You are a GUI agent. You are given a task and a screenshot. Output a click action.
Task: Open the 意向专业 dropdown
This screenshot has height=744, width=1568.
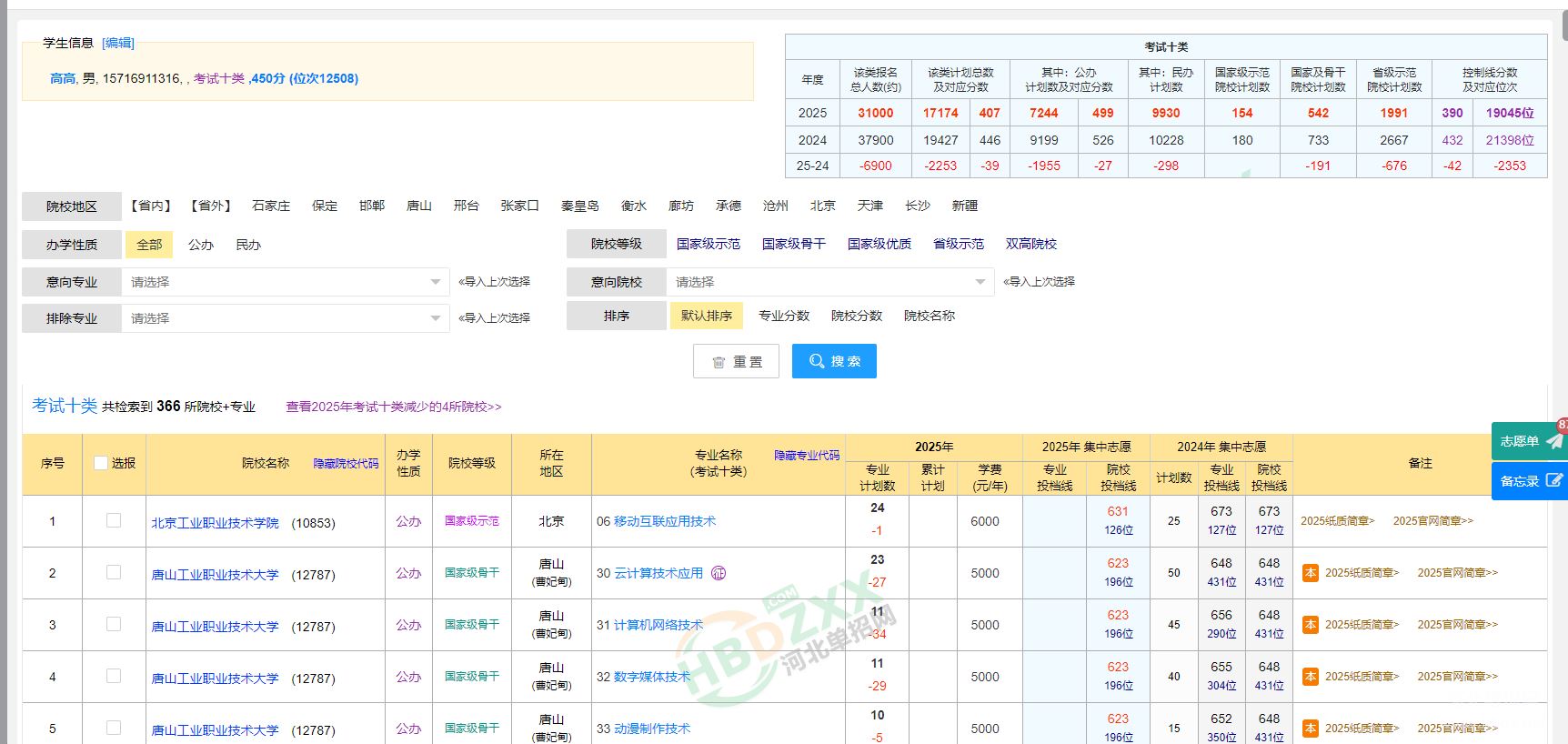click(286, 282)
